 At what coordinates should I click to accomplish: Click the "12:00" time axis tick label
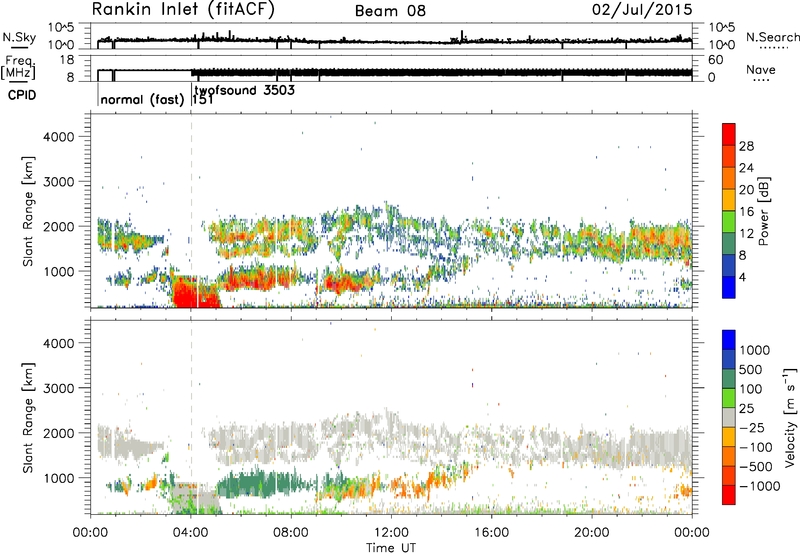391,532
